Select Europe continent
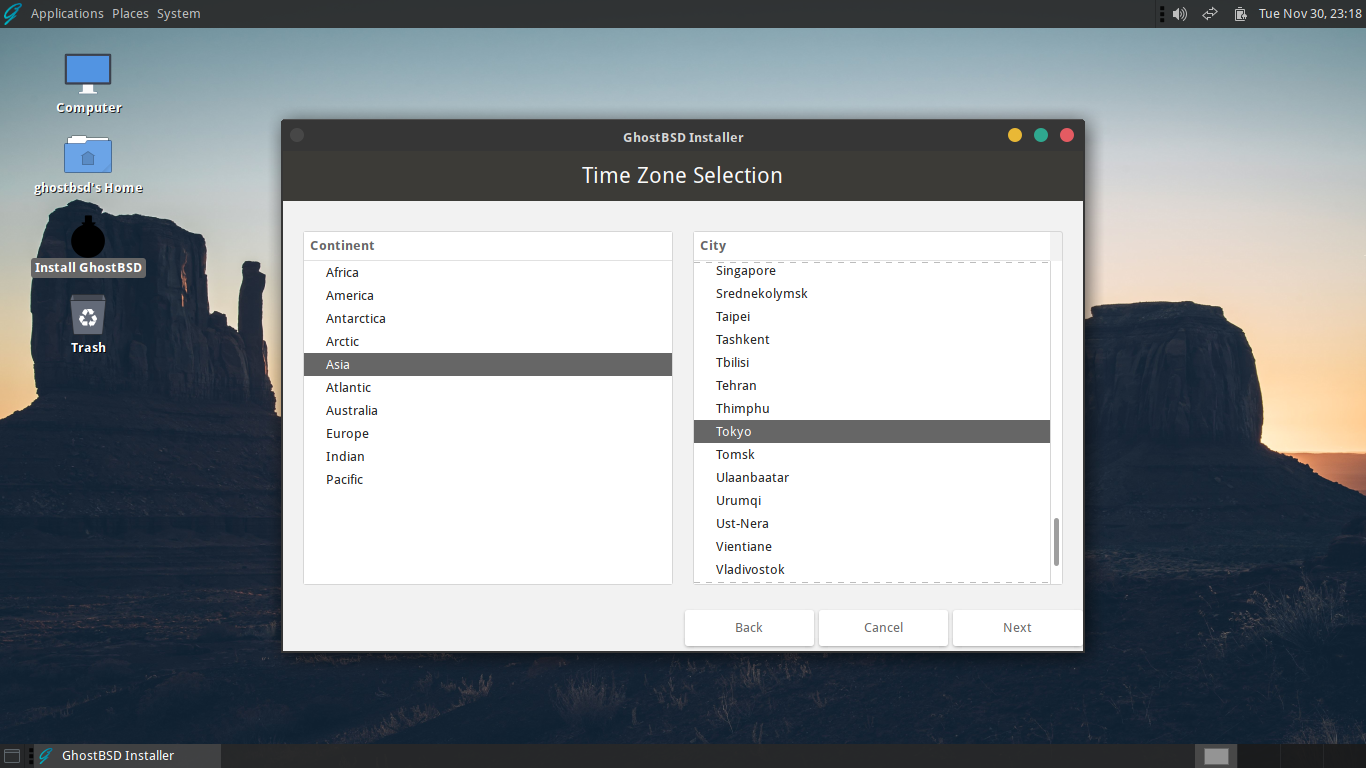This screenshot has height=768, width=1366. click(488, 434)
